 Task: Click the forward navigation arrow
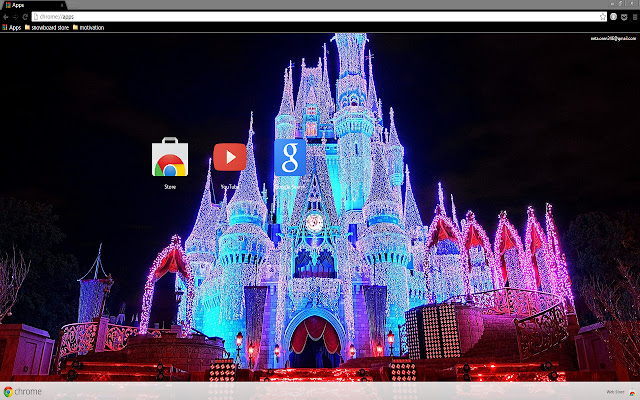[x=16, y=17]
